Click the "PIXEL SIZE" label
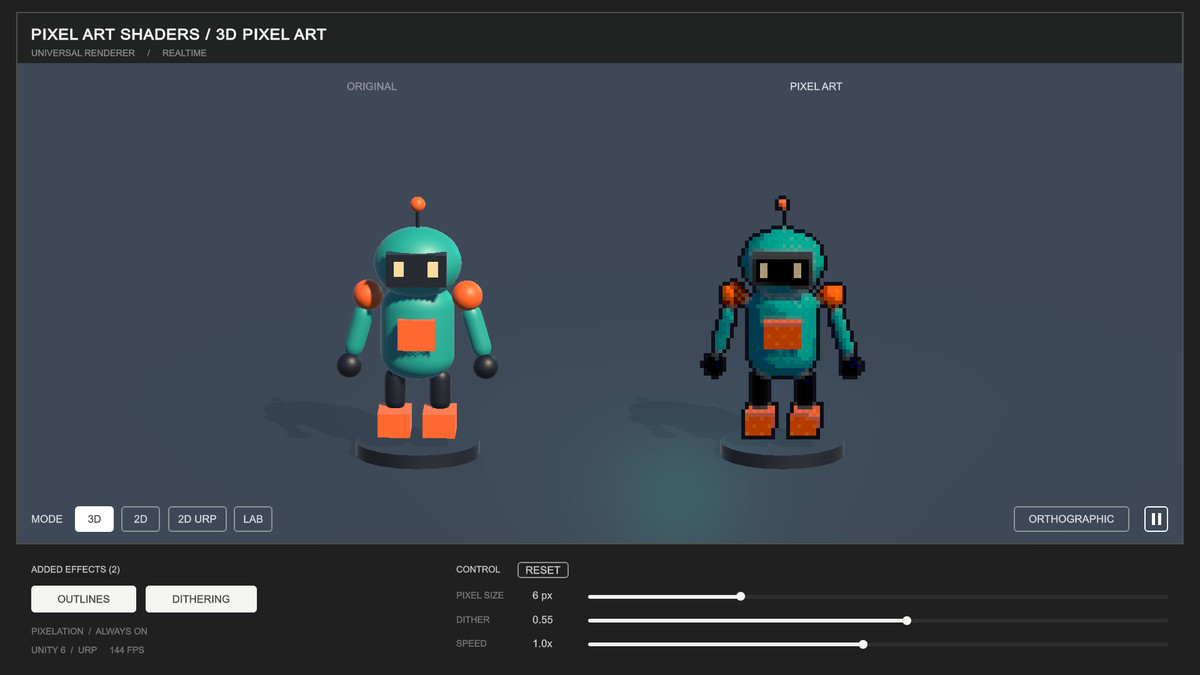Screen dimensions: 1200x675 point(480,596)
